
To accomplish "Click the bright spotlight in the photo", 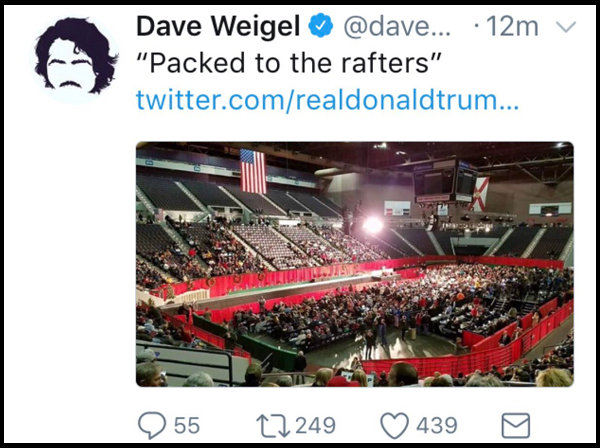I will point(372,225).
